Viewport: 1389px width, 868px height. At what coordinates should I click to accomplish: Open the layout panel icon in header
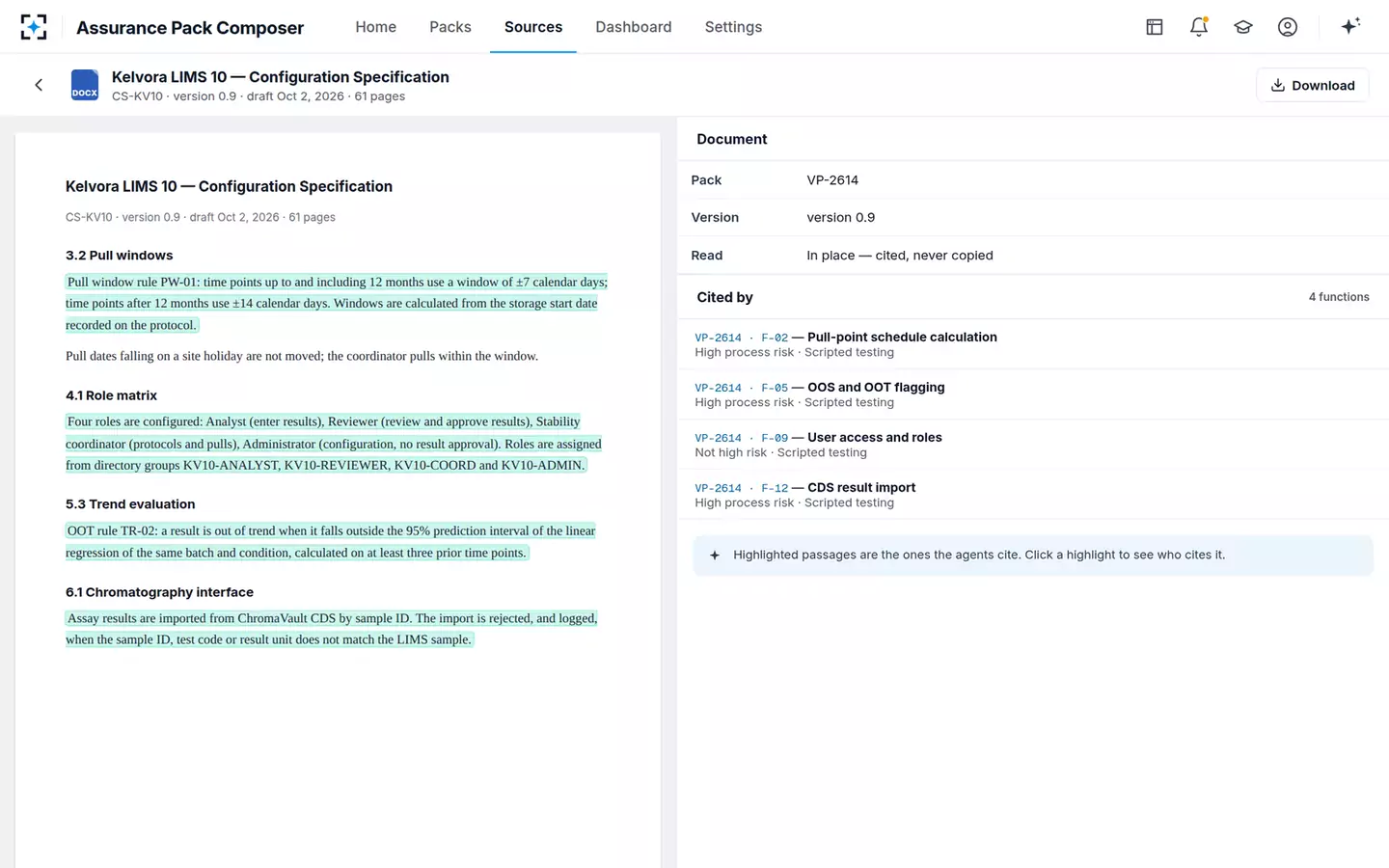[x=1155, y=27]
